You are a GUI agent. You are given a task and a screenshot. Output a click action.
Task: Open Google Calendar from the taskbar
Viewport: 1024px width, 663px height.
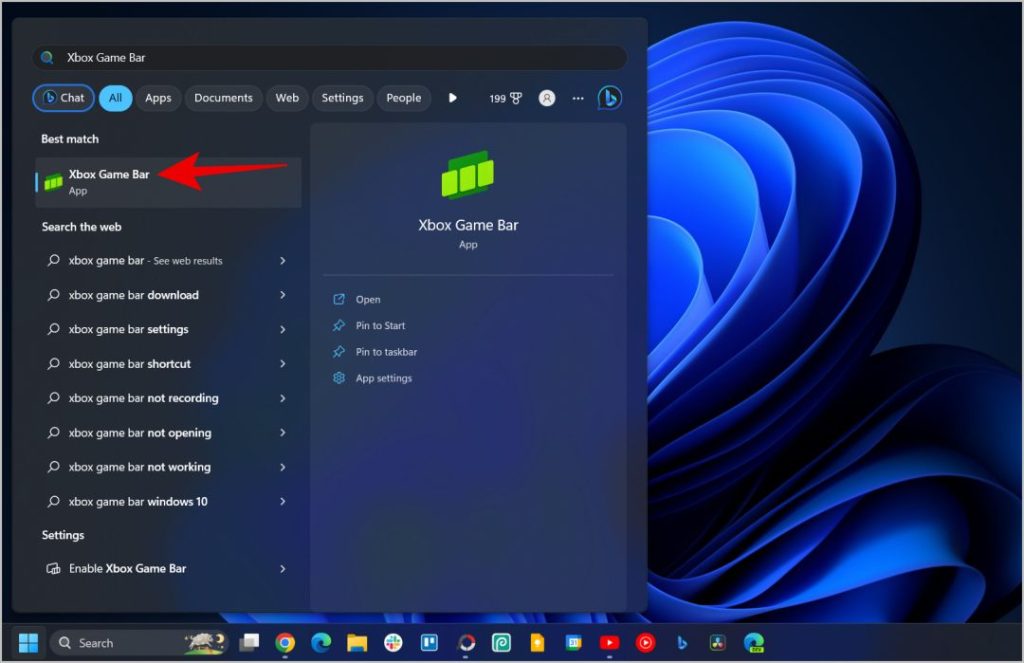point(573,643)
